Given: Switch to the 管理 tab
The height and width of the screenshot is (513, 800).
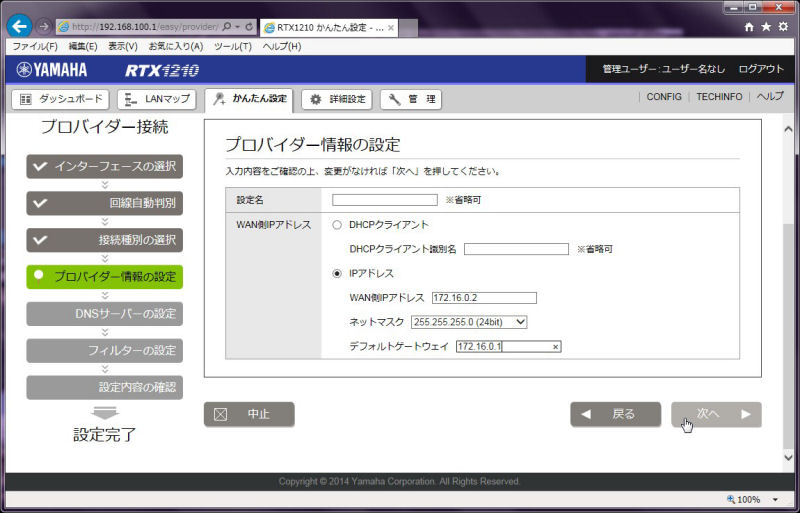Looking at the screenshot, I should [411, 99].
